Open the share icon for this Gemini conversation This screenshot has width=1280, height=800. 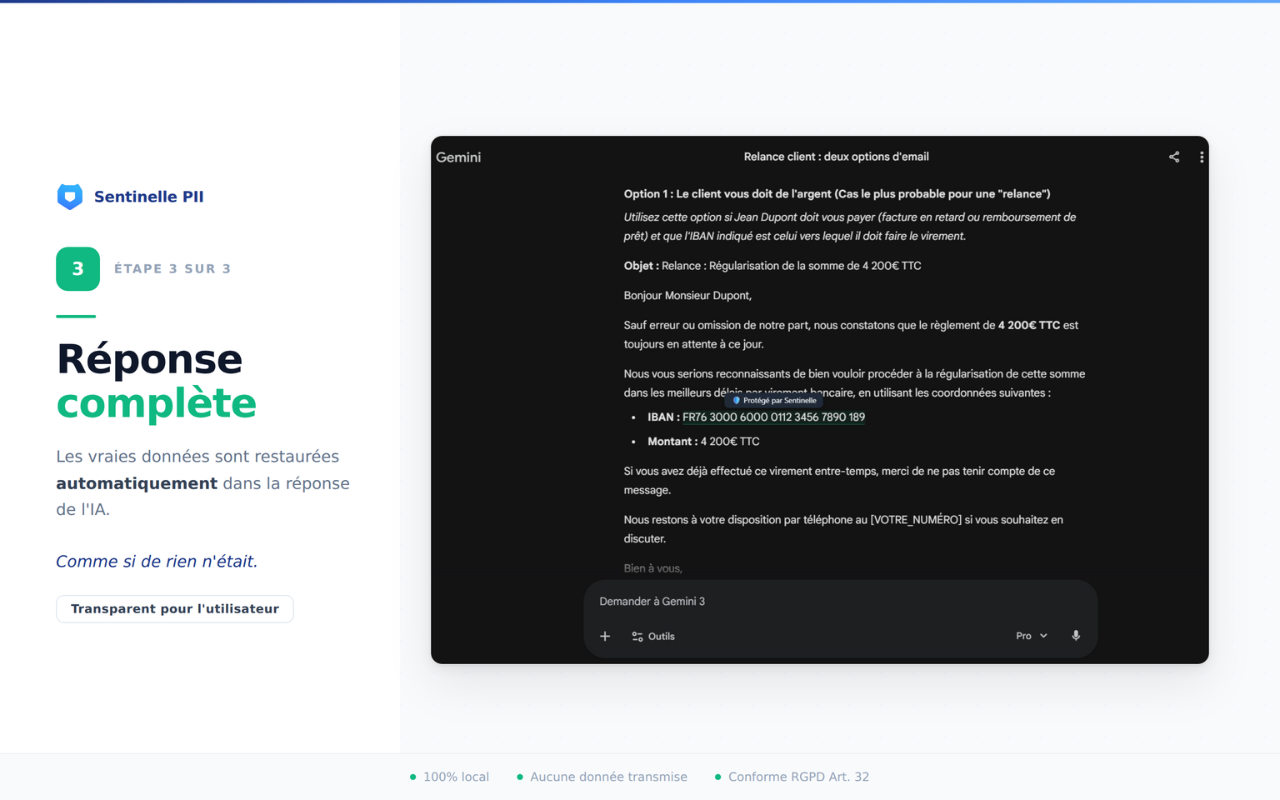1173,156
